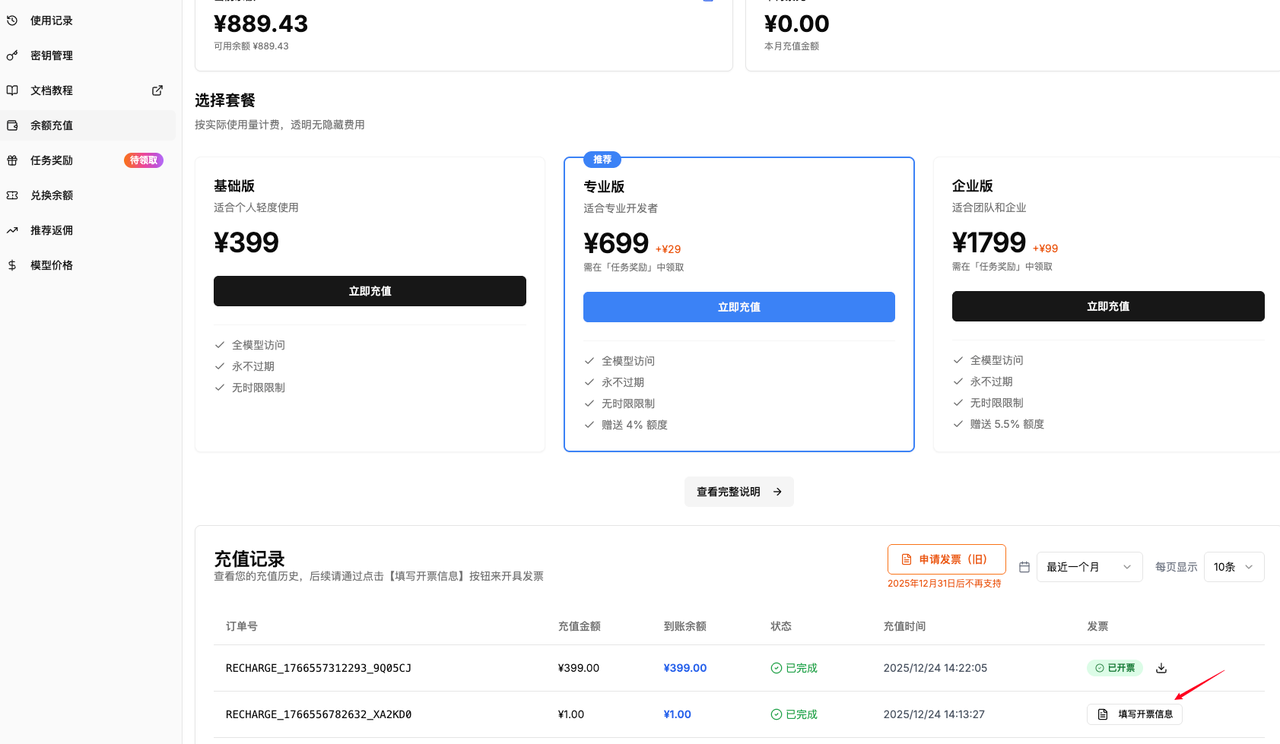The height and width of the screenshot is (744, 1280).
Task: Click the ticket icon for 兑换余额
Action: tap(12, 195)
